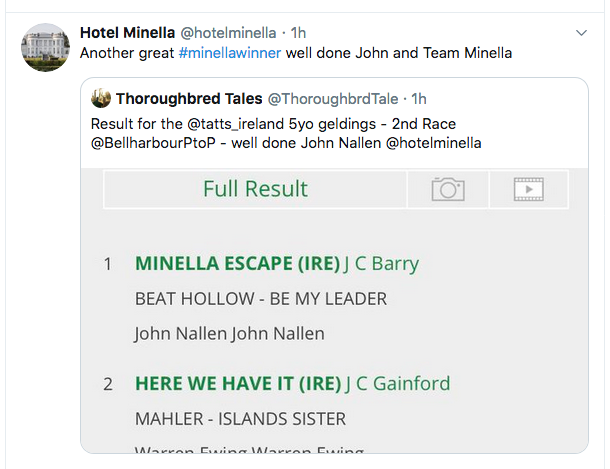Open HERE WE HAVE IT (IRE) entry

tap(238, 383)
